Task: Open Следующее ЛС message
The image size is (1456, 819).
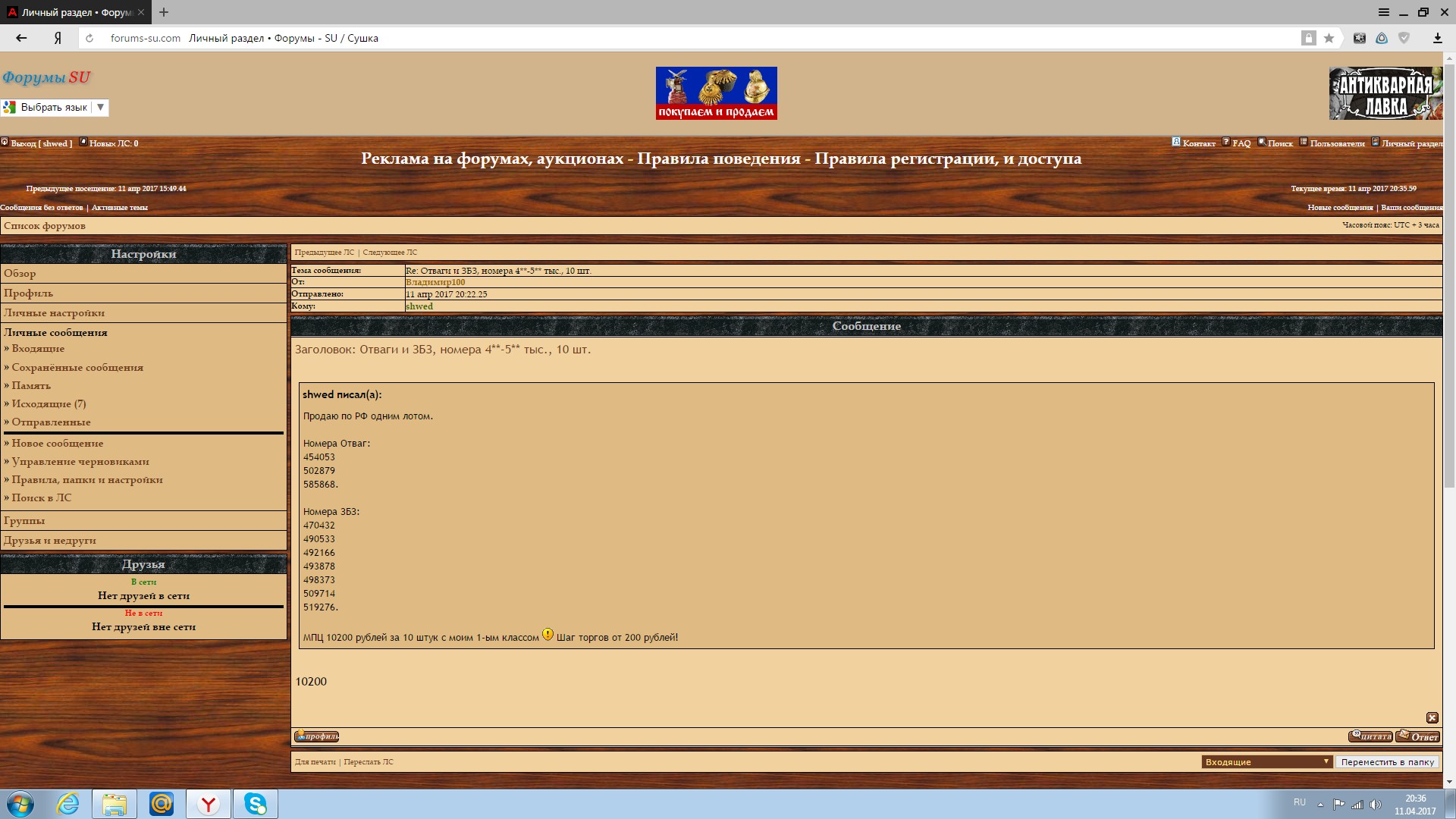Action: [390, 253]
